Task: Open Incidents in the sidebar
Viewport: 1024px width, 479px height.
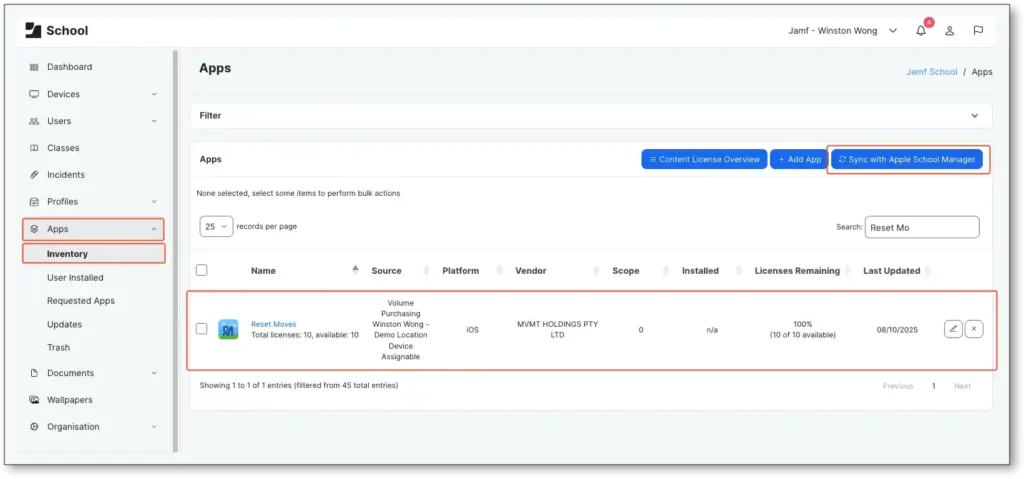Action: click(66, 175)
